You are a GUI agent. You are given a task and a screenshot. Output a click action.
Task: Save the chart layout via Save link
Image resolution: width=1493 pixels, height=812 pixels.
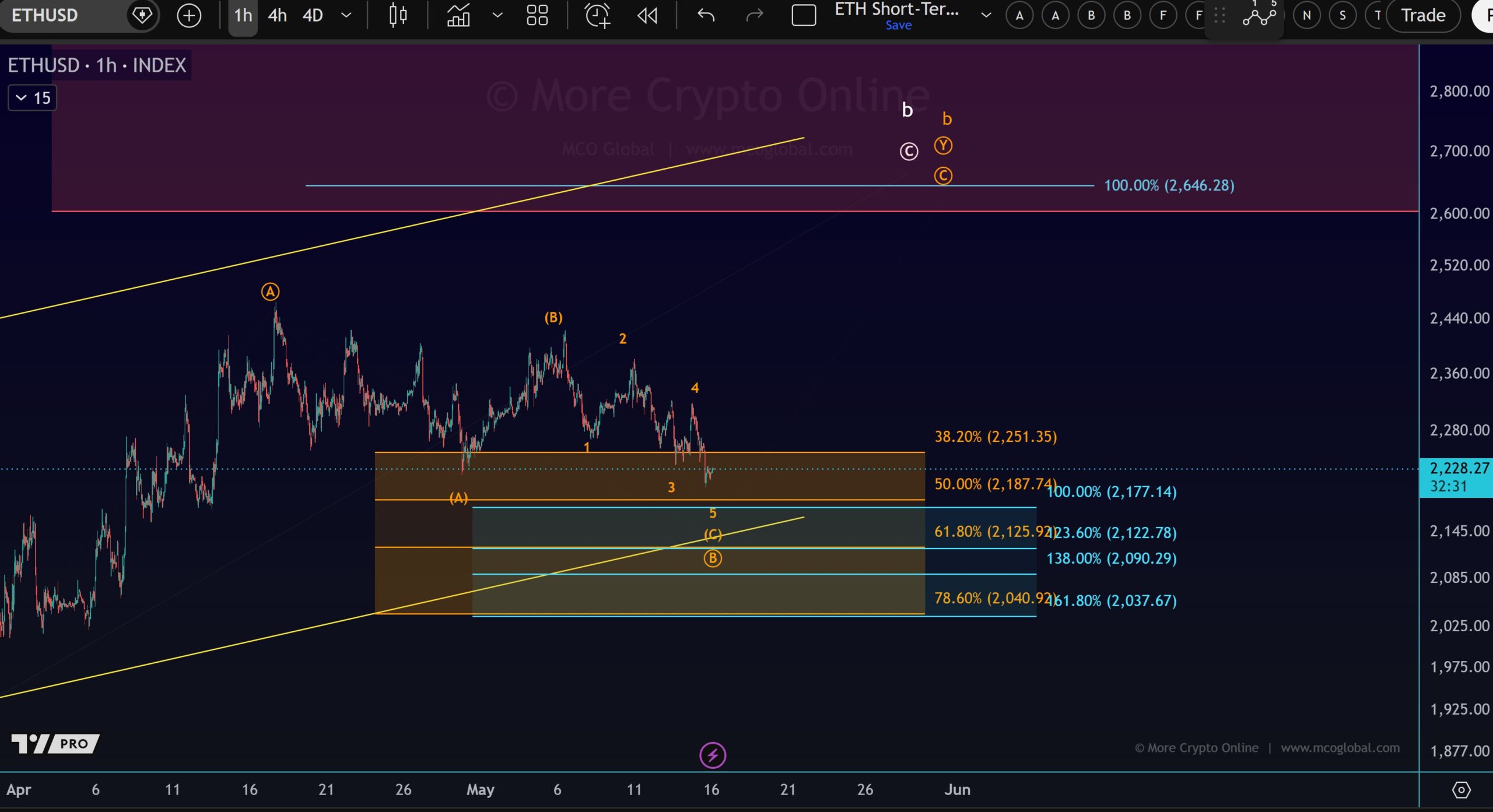[x=898, y=26]
